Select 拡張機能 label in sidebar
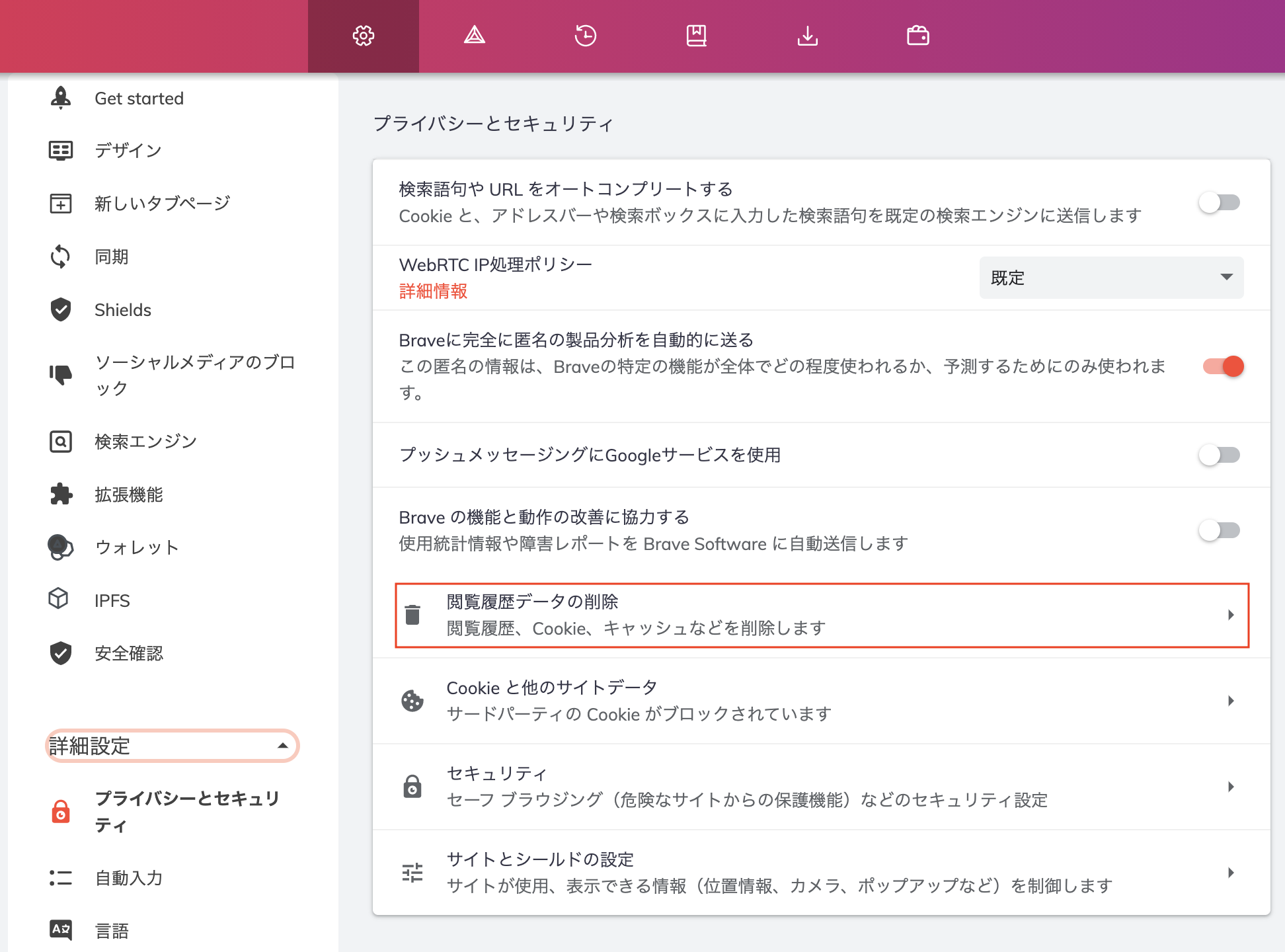Image resolution: width=1285 pixels, height=952 pixels. (x=129, y=495)
